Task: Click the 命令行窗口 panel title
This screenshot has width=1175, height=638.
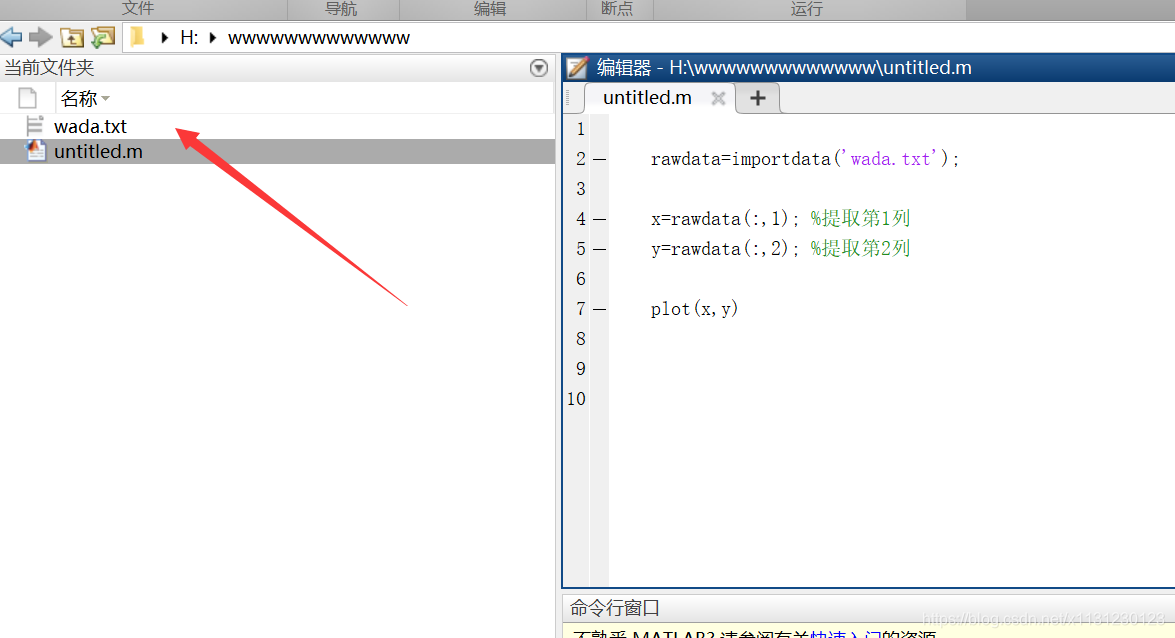Action: pyautogui.click(x=614, y=608)
